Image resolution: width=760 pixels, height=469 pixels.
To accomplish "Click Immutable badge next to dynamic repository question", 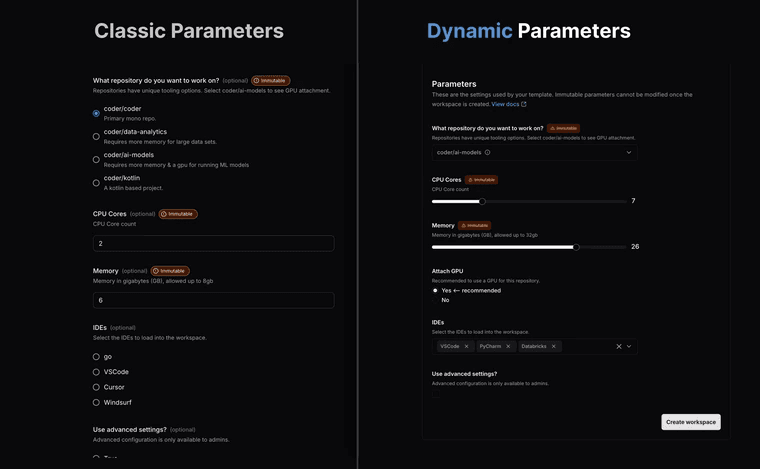I will tap(563, 128).
